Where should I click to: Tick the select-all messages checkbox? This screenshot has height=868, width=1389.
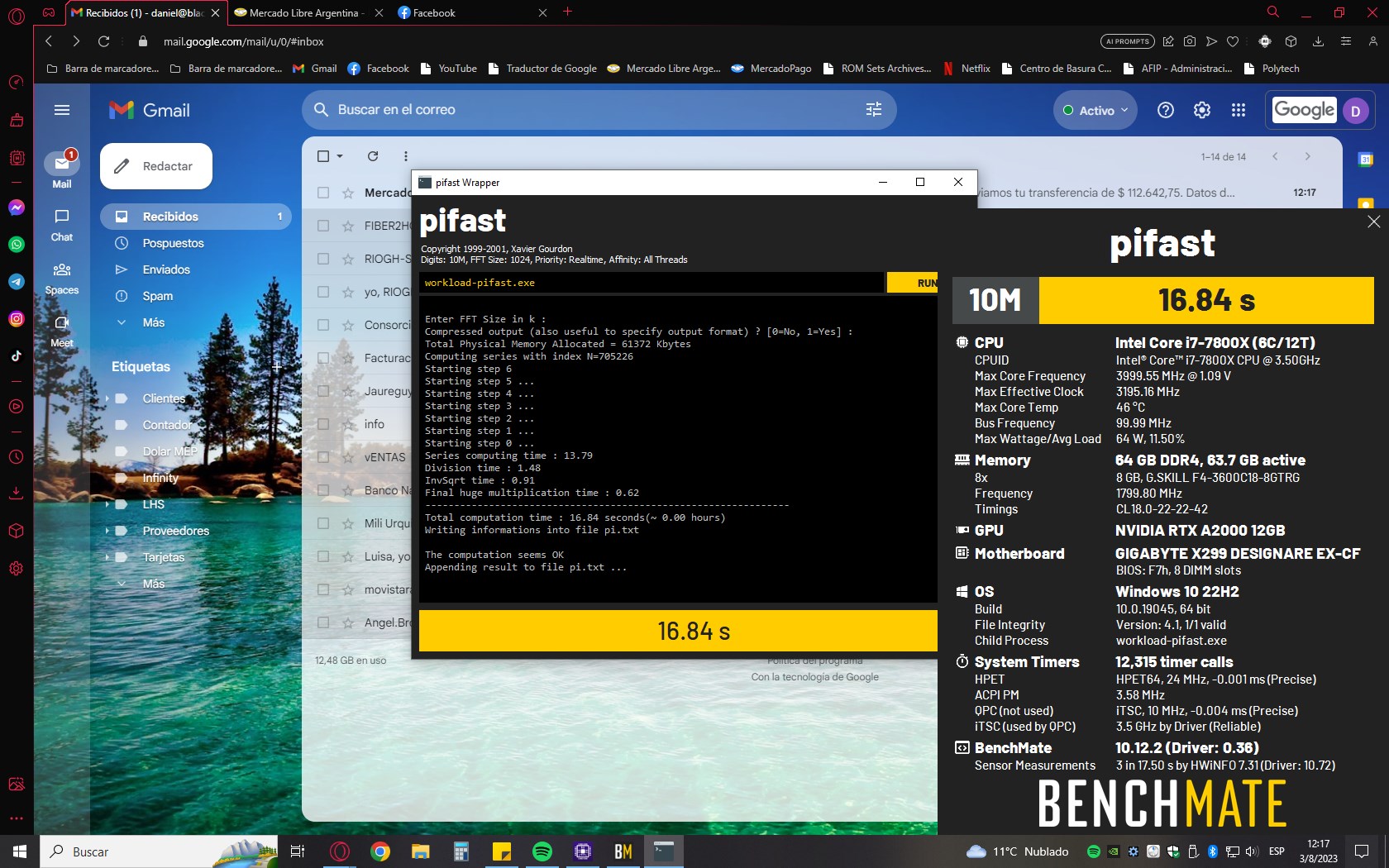tap(323, 156)
